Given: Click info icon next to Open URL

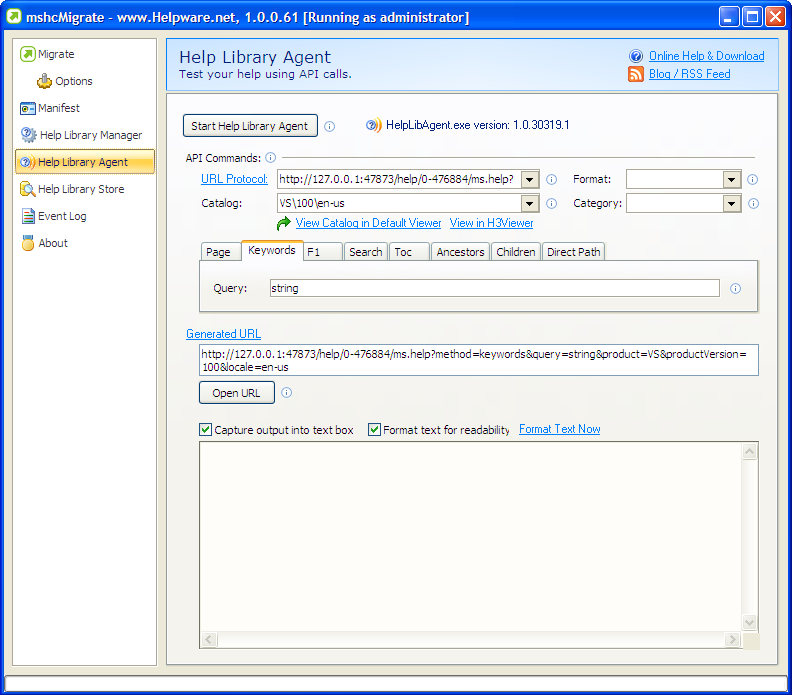Looking at the screenshot, I should point(286,392).
